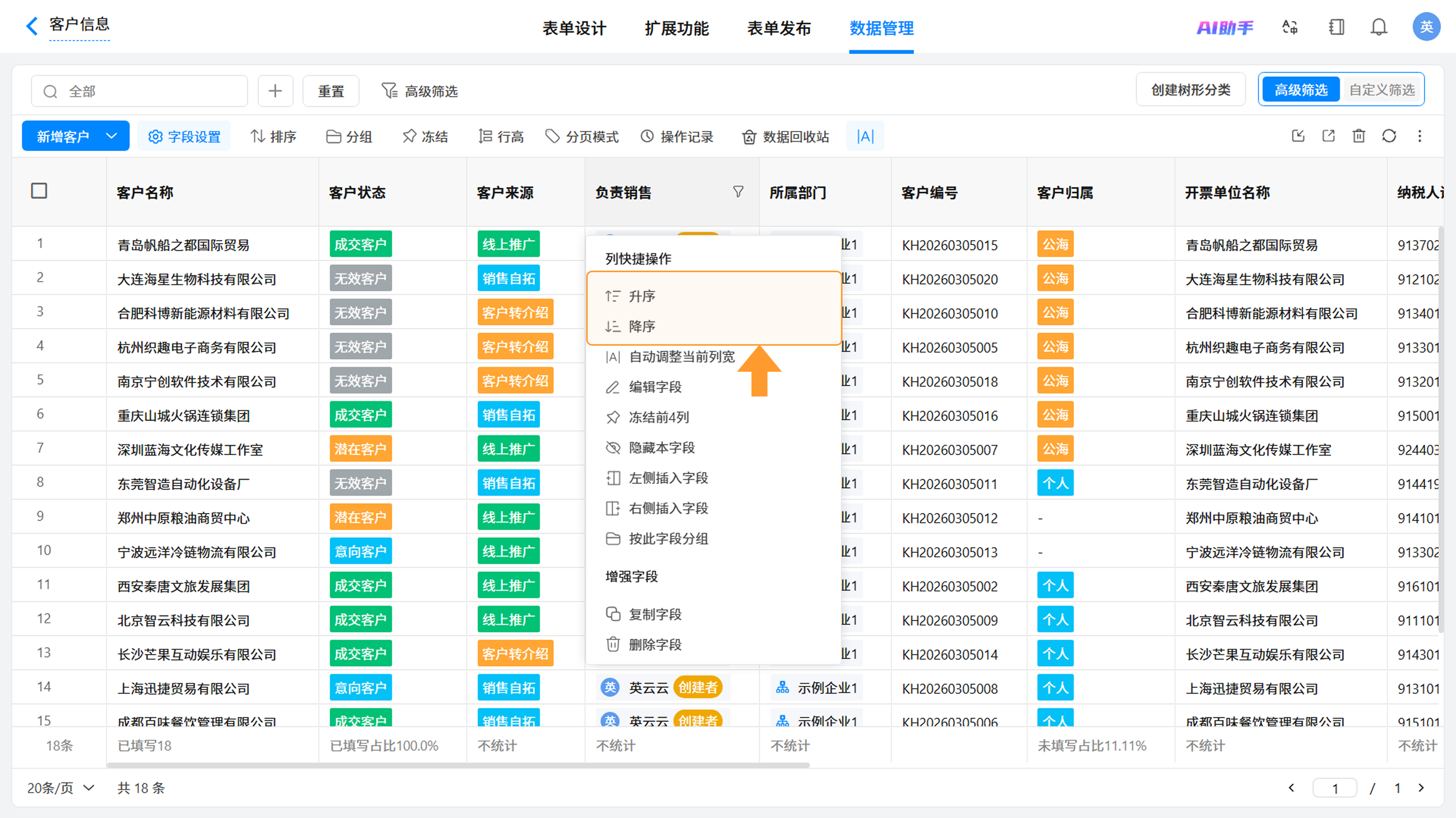Click the horizontal scrollbar under the table
The image size is (1456, 818).
coord(458,765)
